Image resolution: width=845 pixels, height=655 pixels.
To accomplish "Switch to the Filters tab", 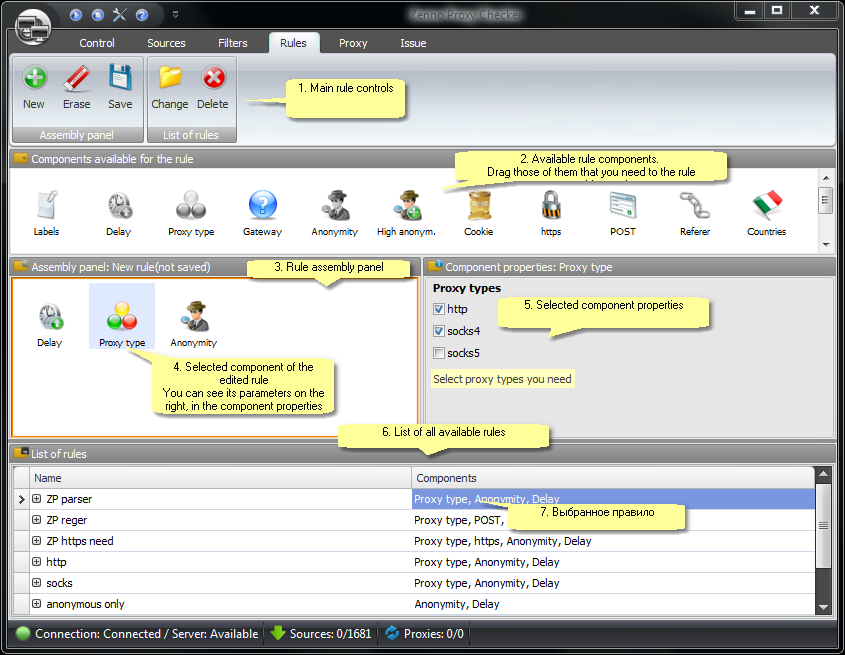I will (x=232, y=43).
